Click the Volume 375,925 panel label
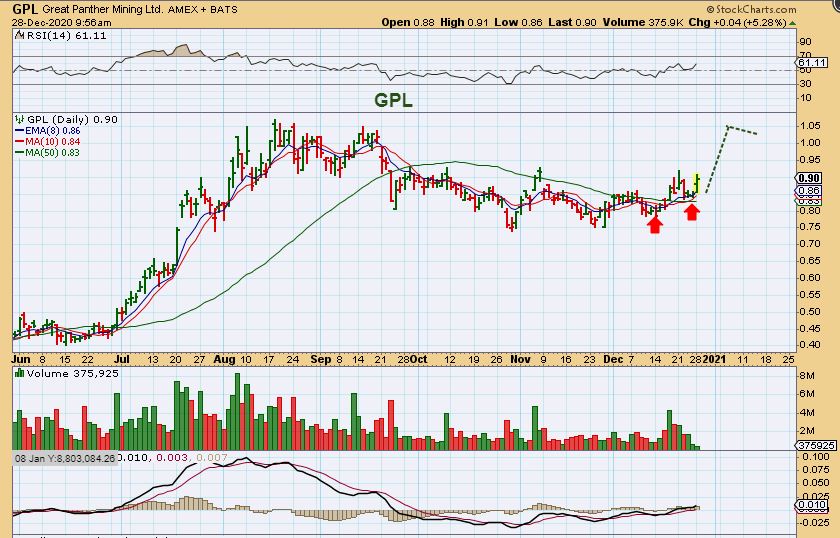 (x=73, y=373)
